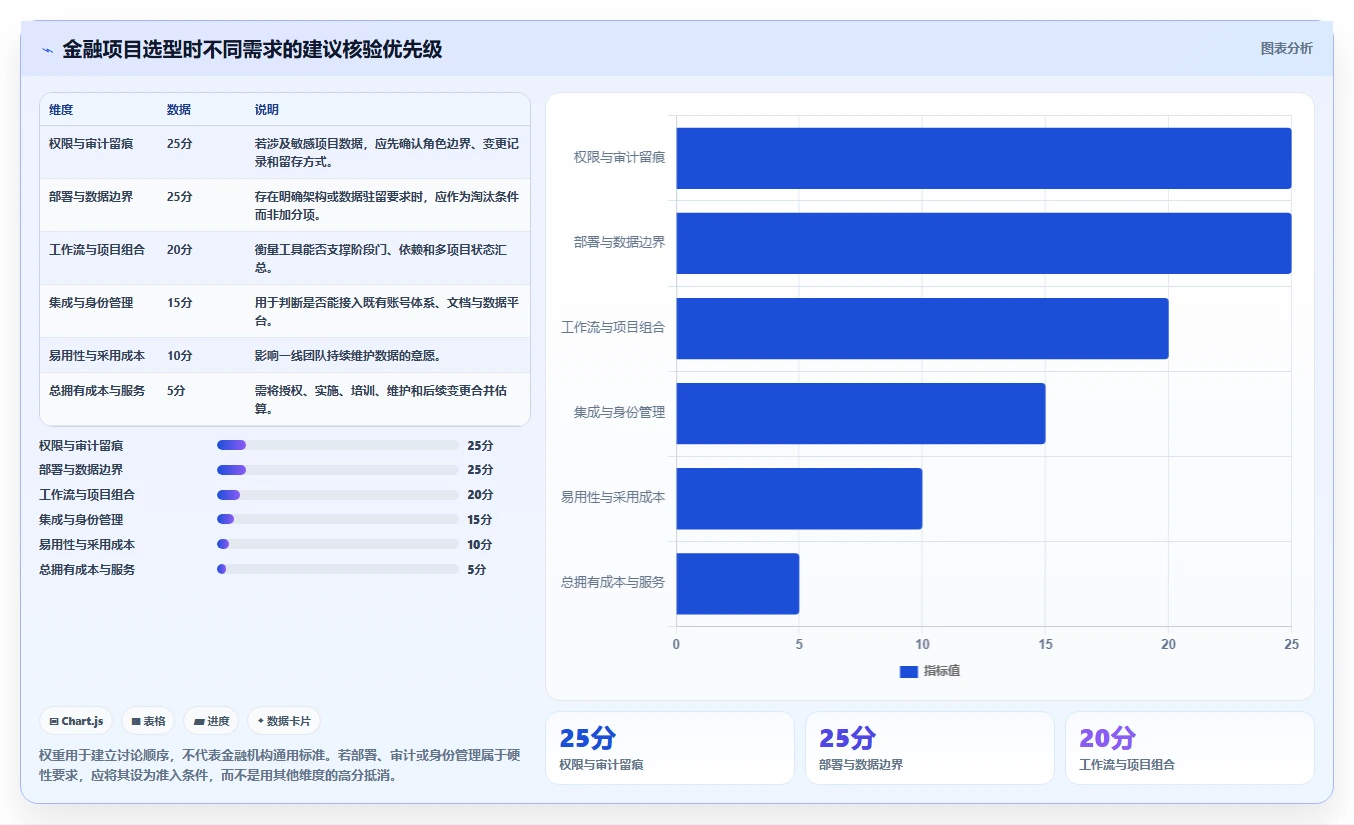The width and height of the screenshot is (1354, 825).
Task: Click the 权限与审计留痕 bar in the chart
Action: tap(984, 158)
